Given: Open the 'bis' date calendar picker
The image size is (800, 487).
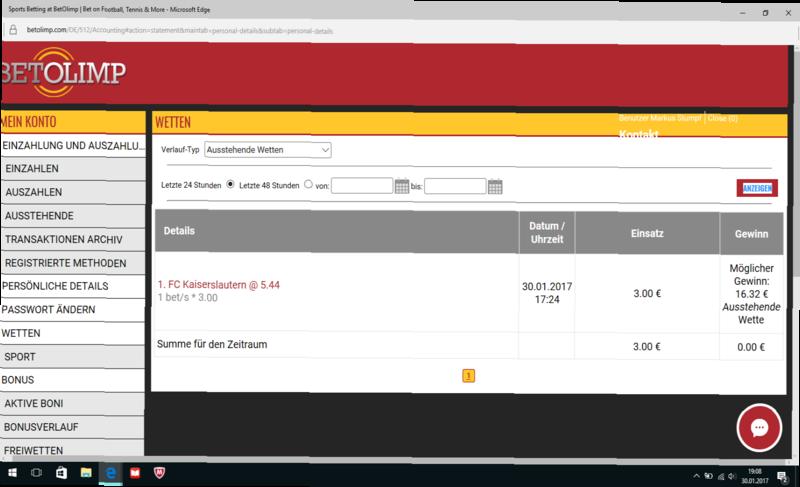Looking at the screenshot, I should tap(495, 187).
